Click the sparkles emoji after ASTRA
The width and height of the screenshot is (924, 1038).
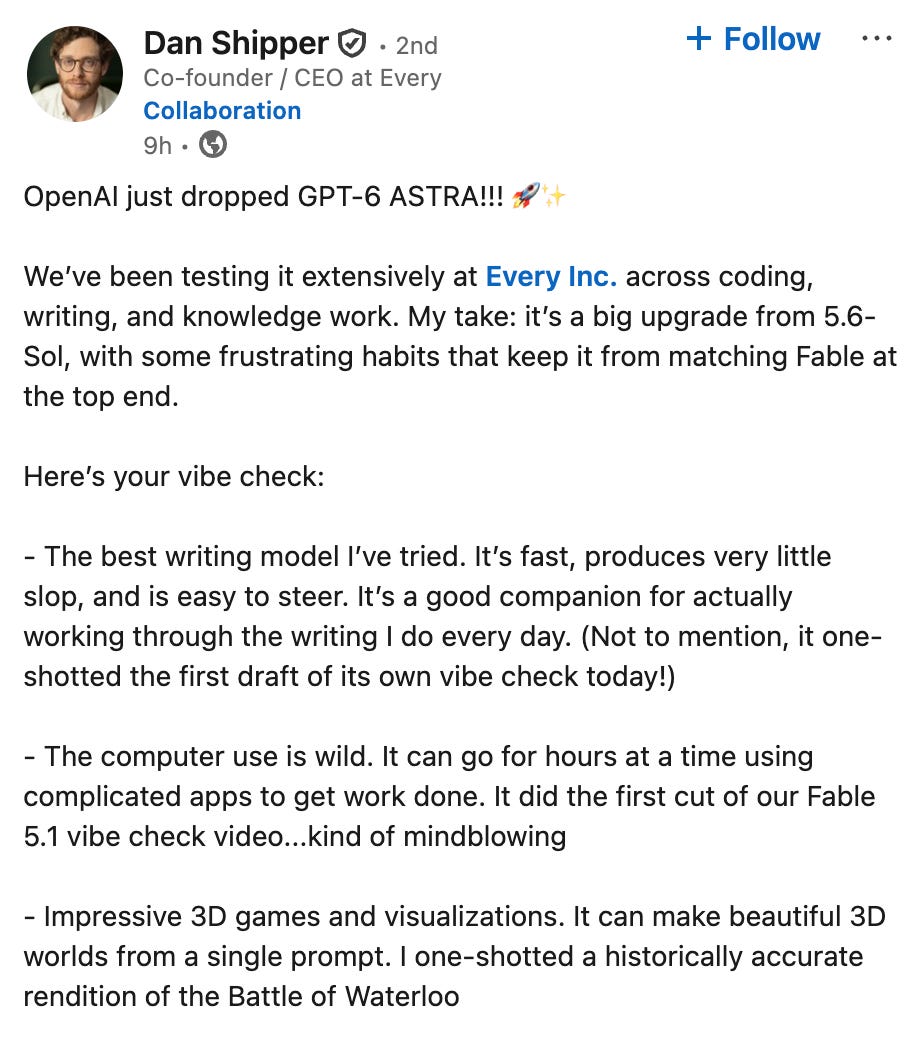coord(554,197)
